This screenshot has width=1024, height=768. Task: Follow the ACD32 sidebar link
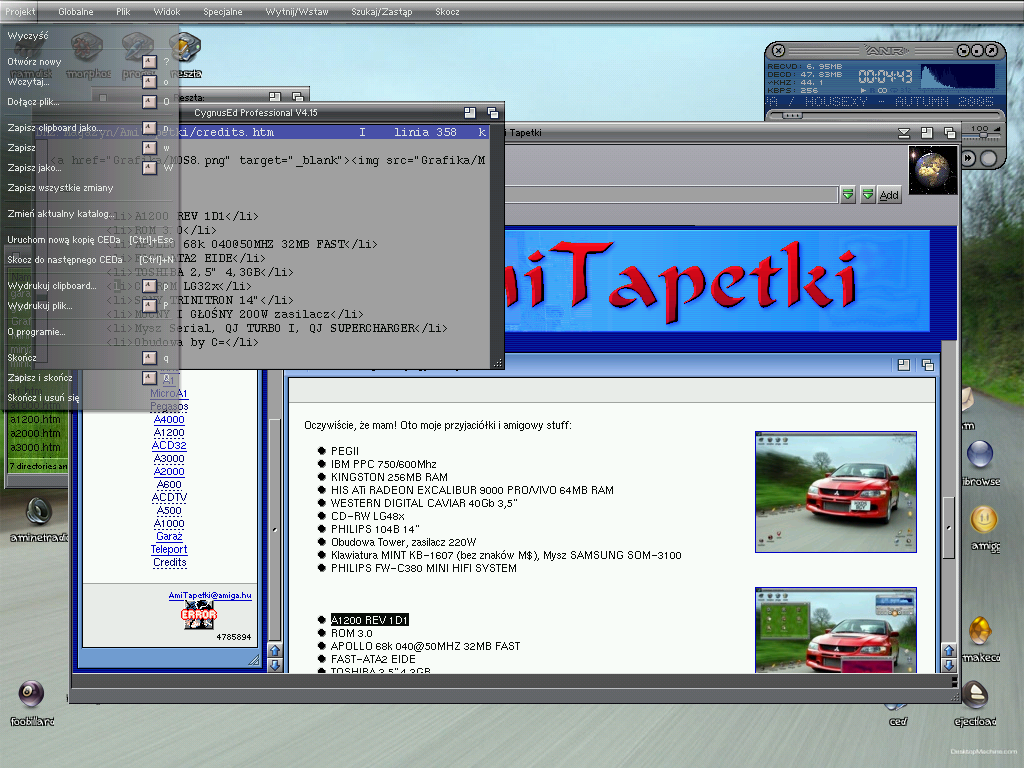click(x=169, y=445)
